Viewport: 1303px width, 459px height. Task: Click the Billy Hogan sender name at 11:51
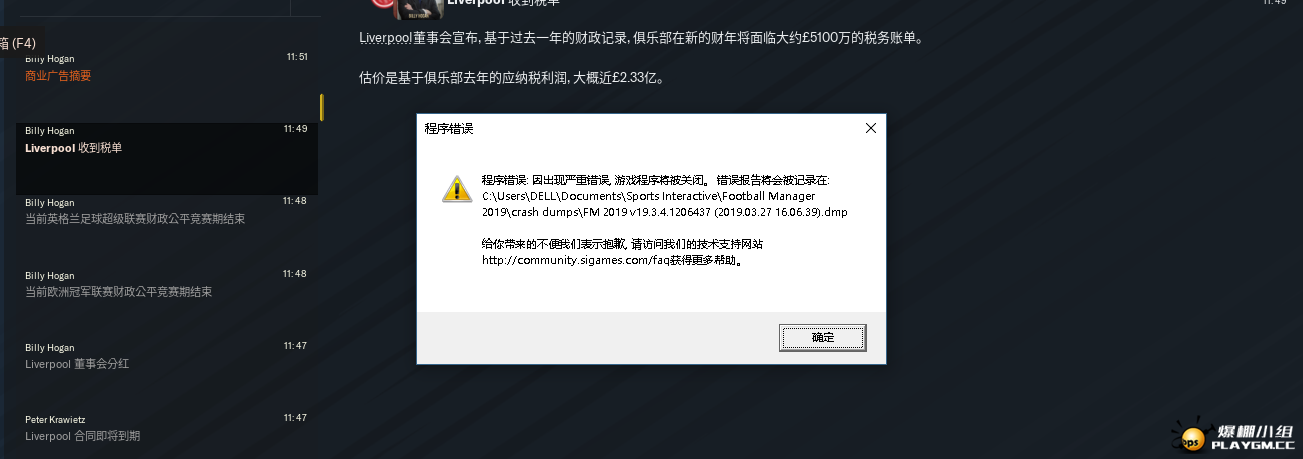[50, 58]
